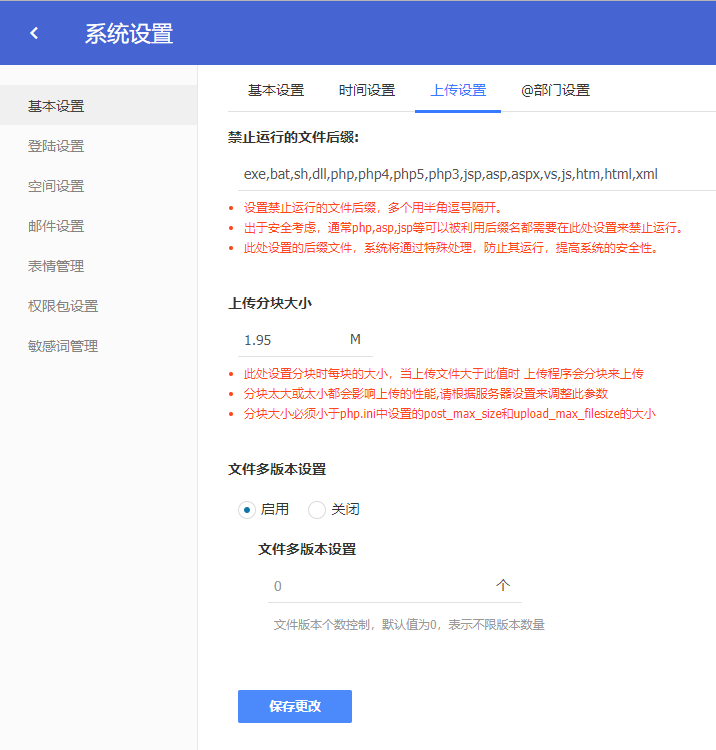Click the forbidden file suffixes input field
This screenshot has width=716, height=750.
470,173
